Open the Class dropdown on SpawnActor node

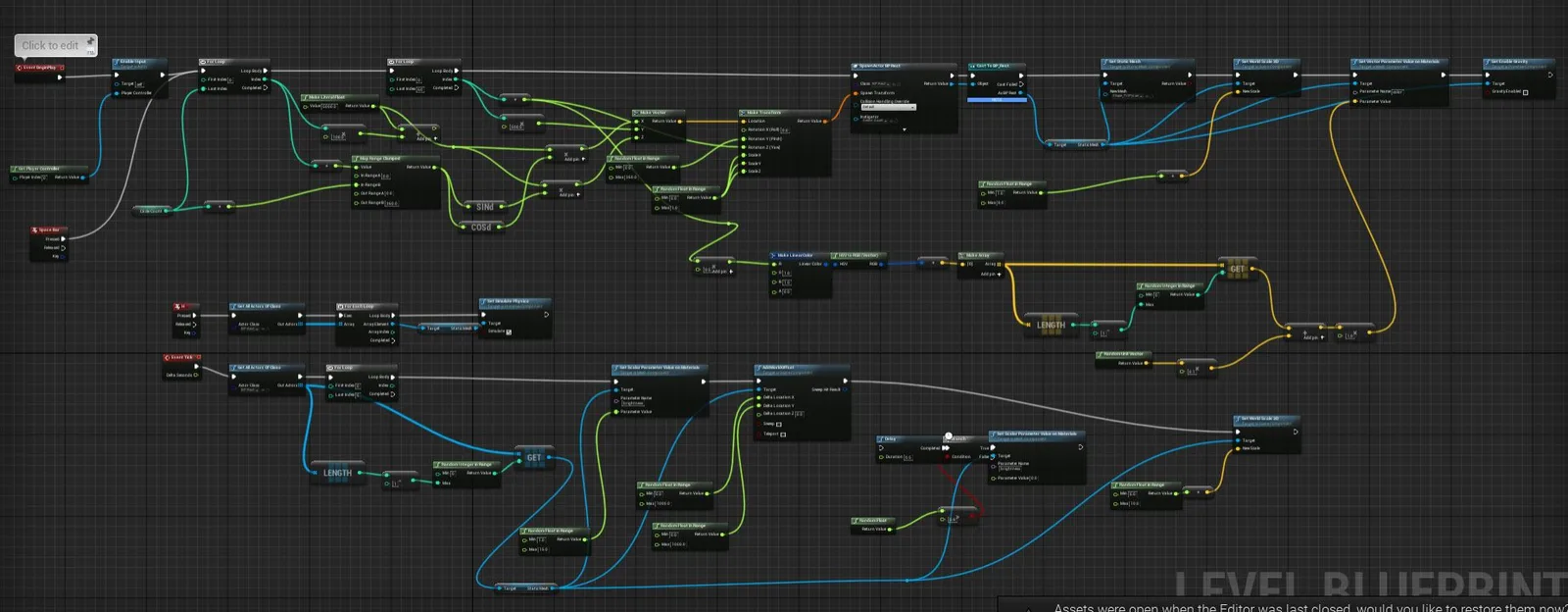coord(885,84)
